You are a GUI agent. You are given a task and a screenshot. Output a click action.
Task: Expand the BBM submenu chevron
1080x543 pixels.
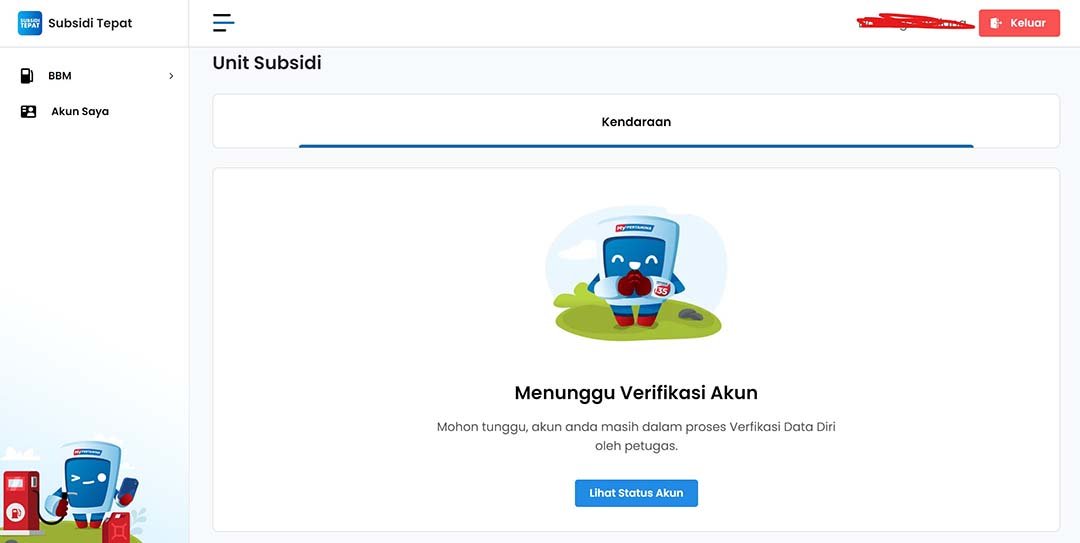click(x=171, y=76)
